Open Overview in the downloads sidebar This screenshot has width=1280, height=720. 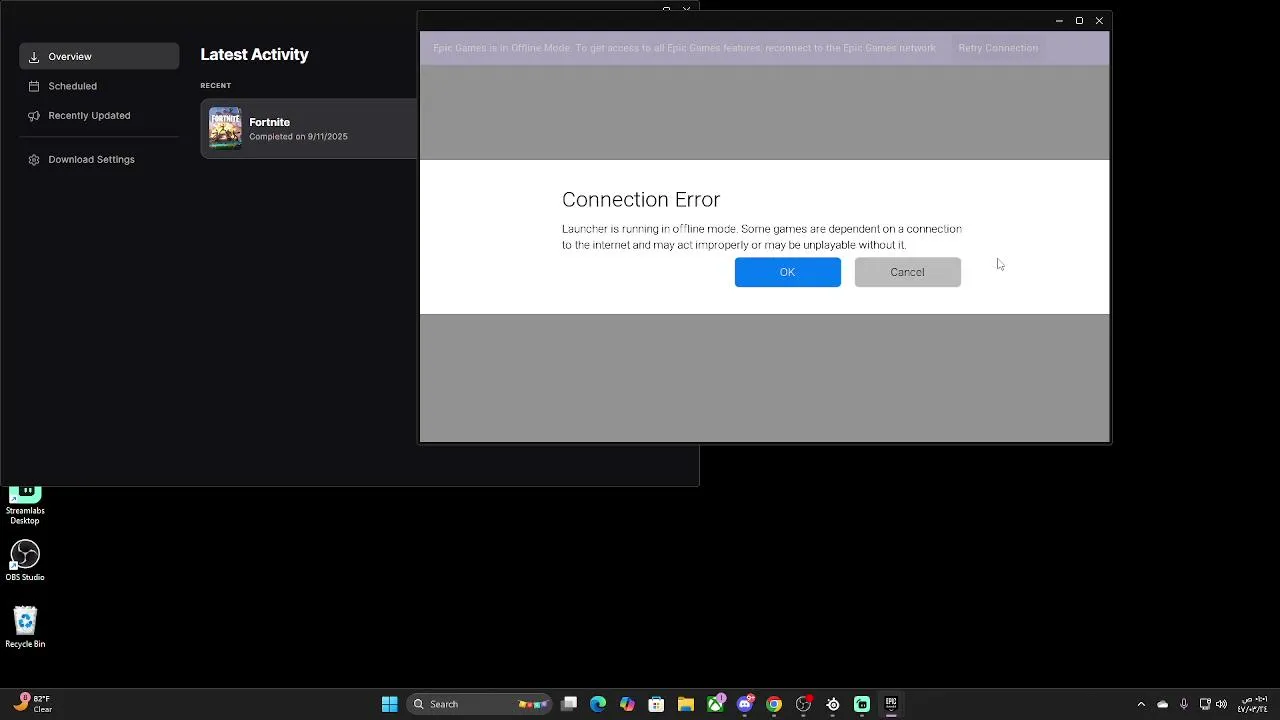(x=99, y=57)
